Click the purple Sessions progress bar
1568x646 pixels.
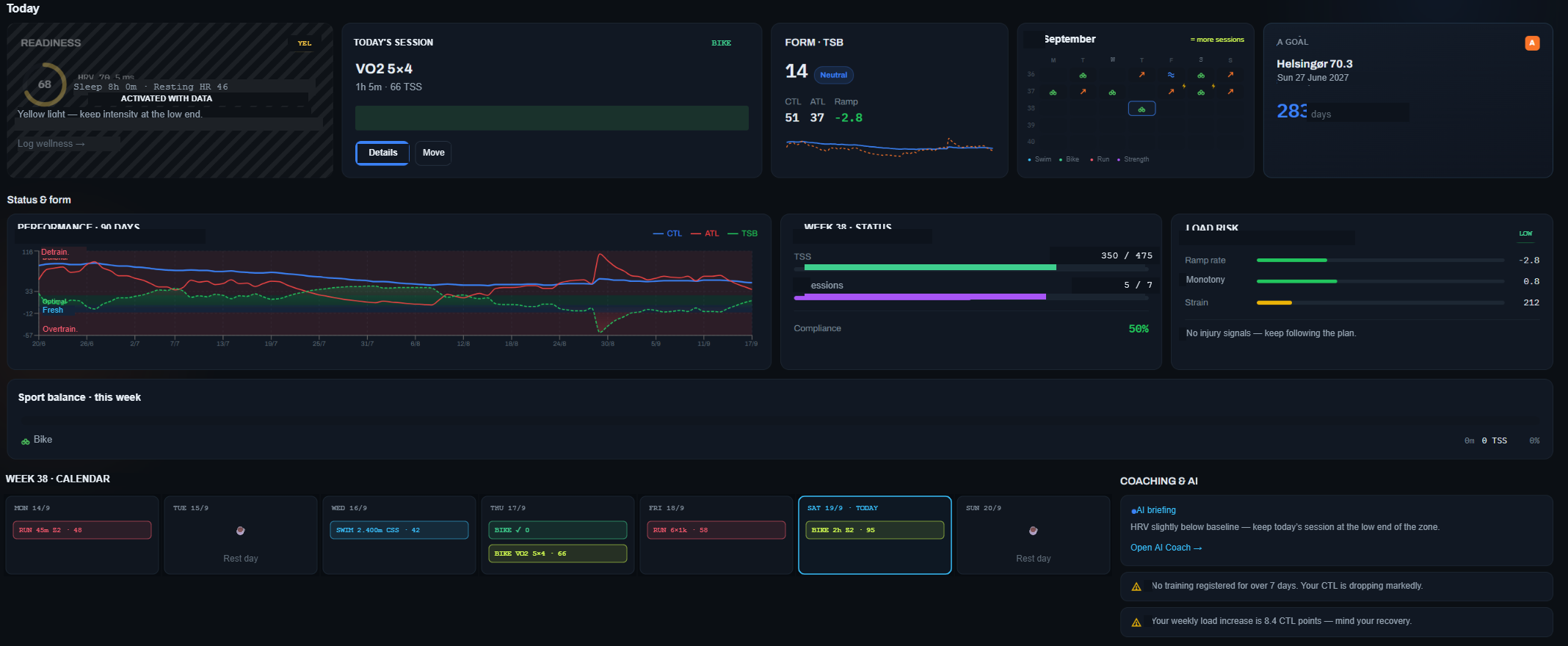(x=920, y=297)
